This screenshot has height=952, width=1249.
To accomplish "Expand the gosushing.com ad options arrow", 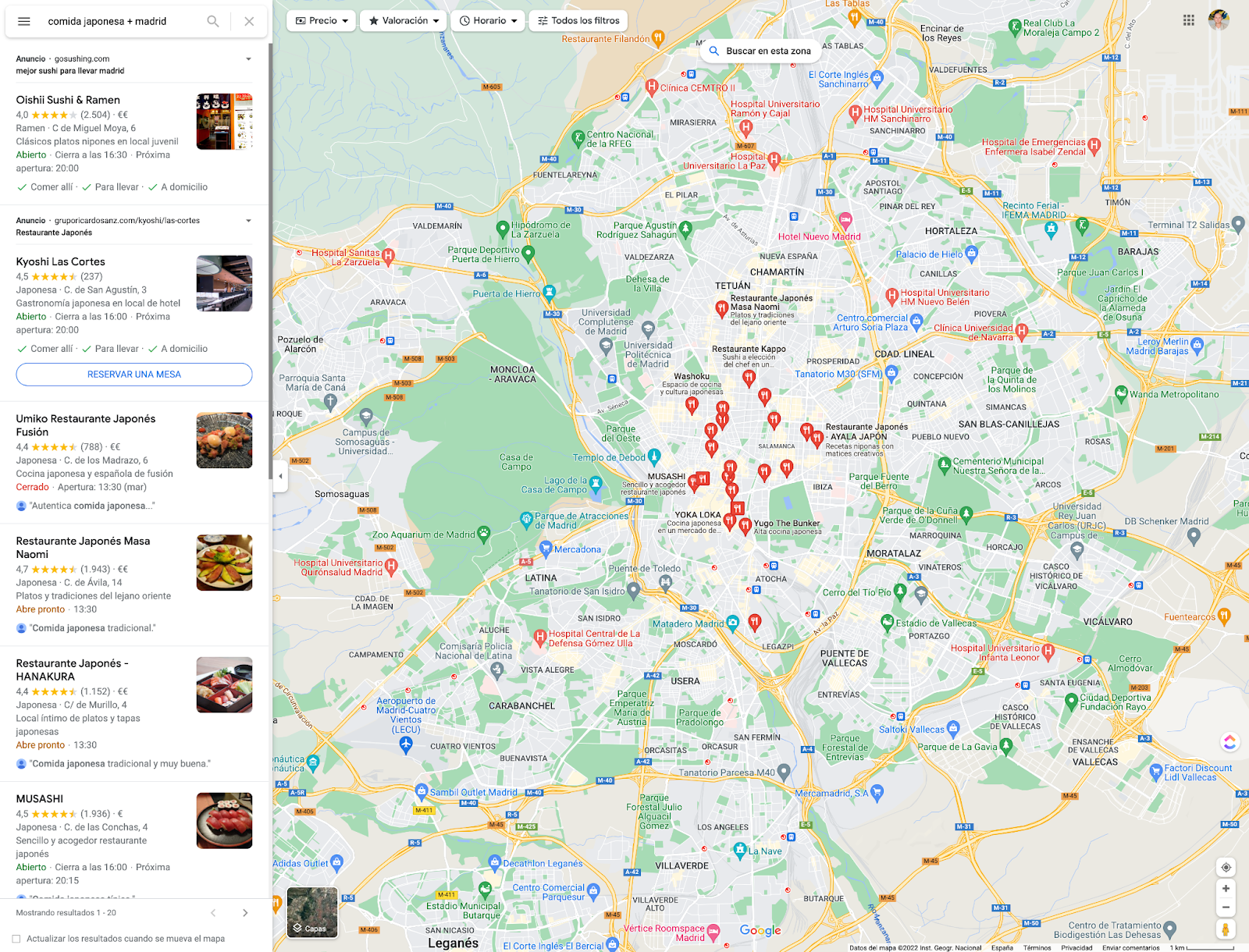I will 249,59.
